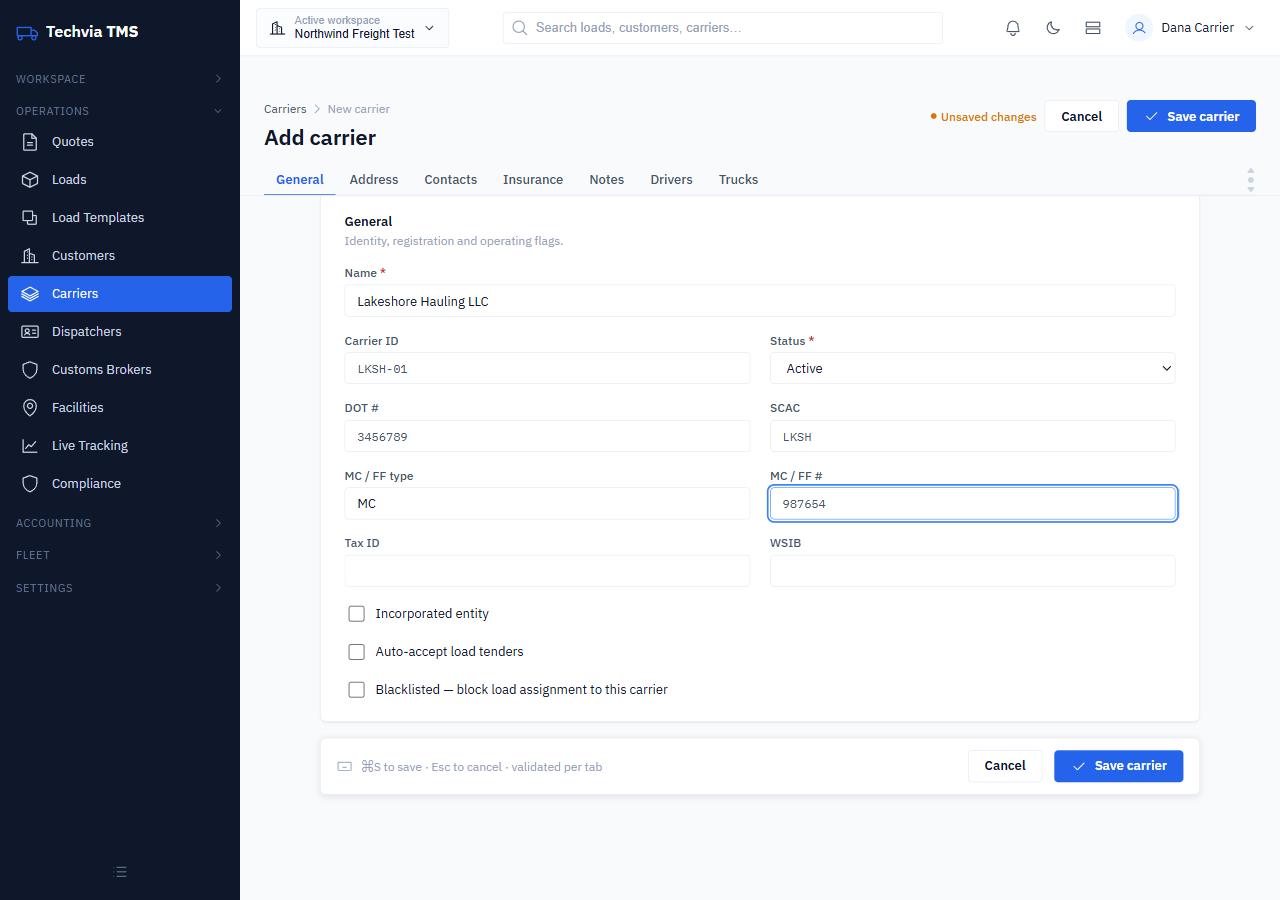1280x900 pixels.
Task: Click the Carrier ID field
Action: (547, 368)
